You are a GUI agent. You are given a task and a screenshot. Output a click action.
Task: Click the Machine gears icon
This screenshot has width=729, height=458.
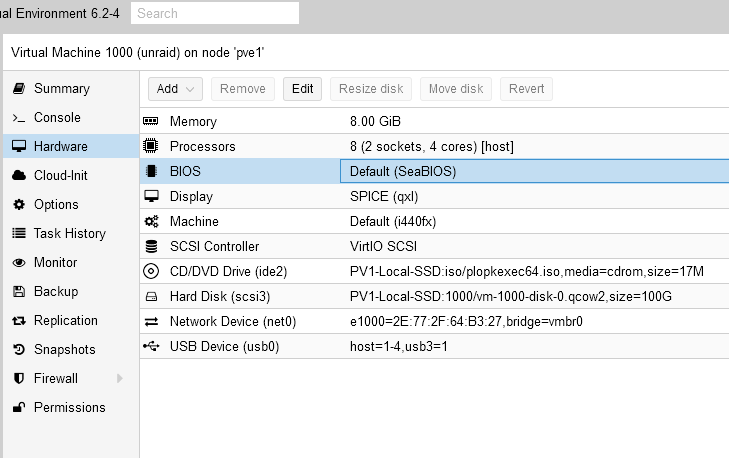point(151,221)
